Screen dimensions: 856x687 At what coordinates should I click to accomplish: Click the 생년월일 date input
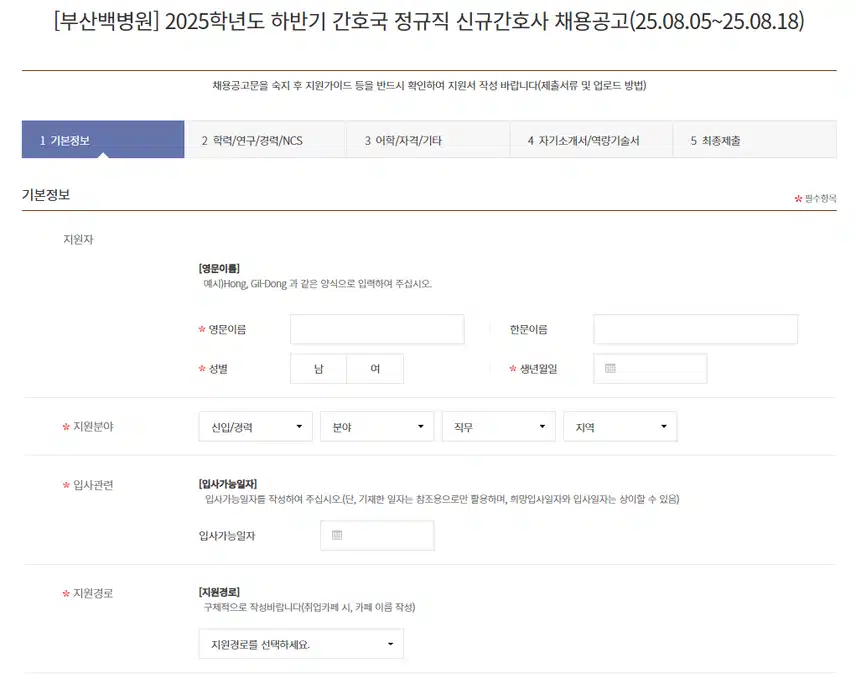[x=650, y=369]
